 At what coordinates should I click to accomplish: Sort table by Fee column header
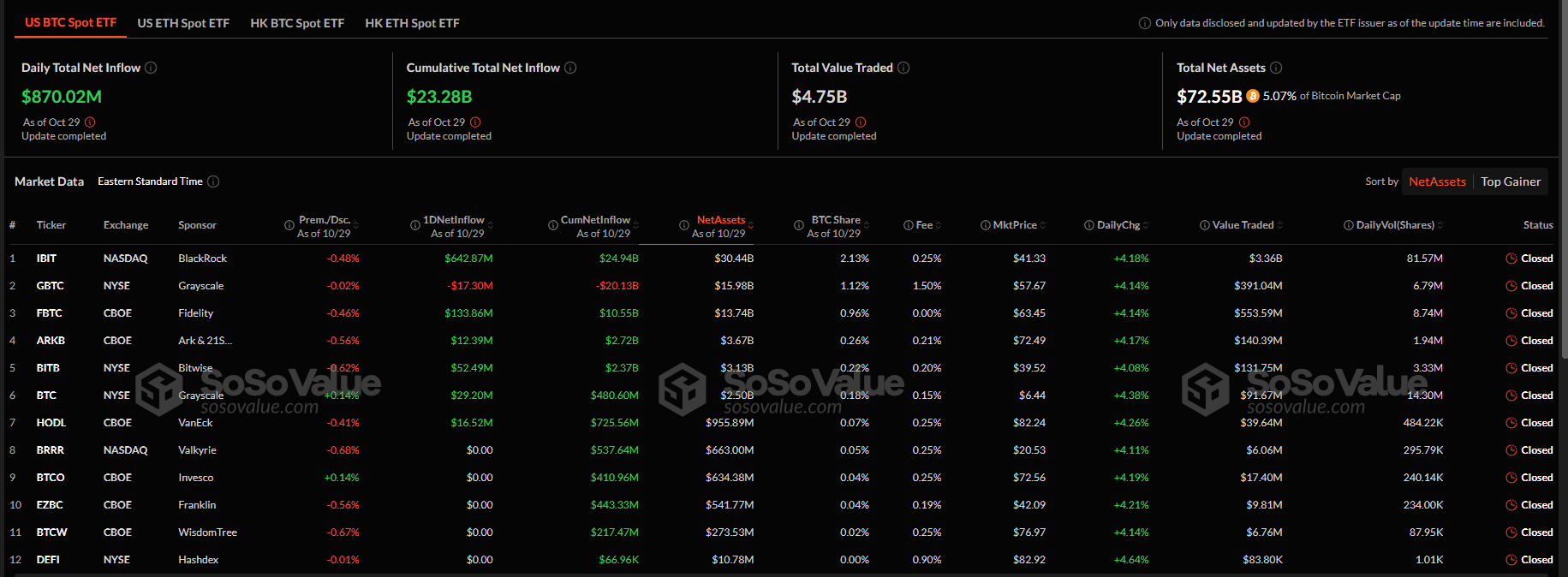(x=924, y=225)
